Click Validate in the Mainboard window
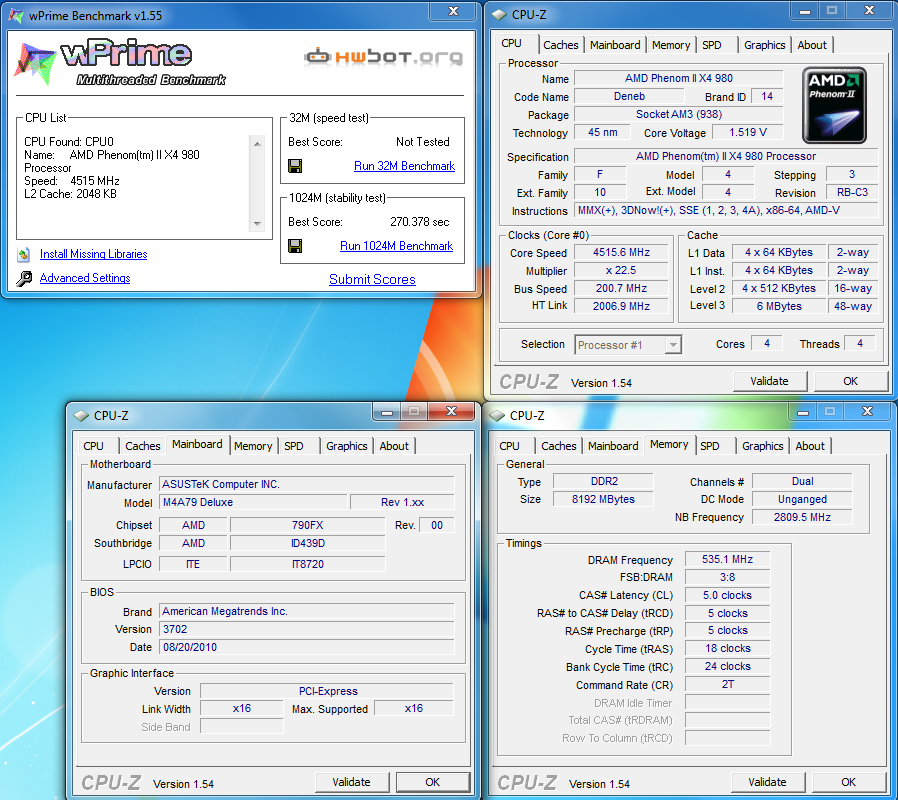 [352, 782]
